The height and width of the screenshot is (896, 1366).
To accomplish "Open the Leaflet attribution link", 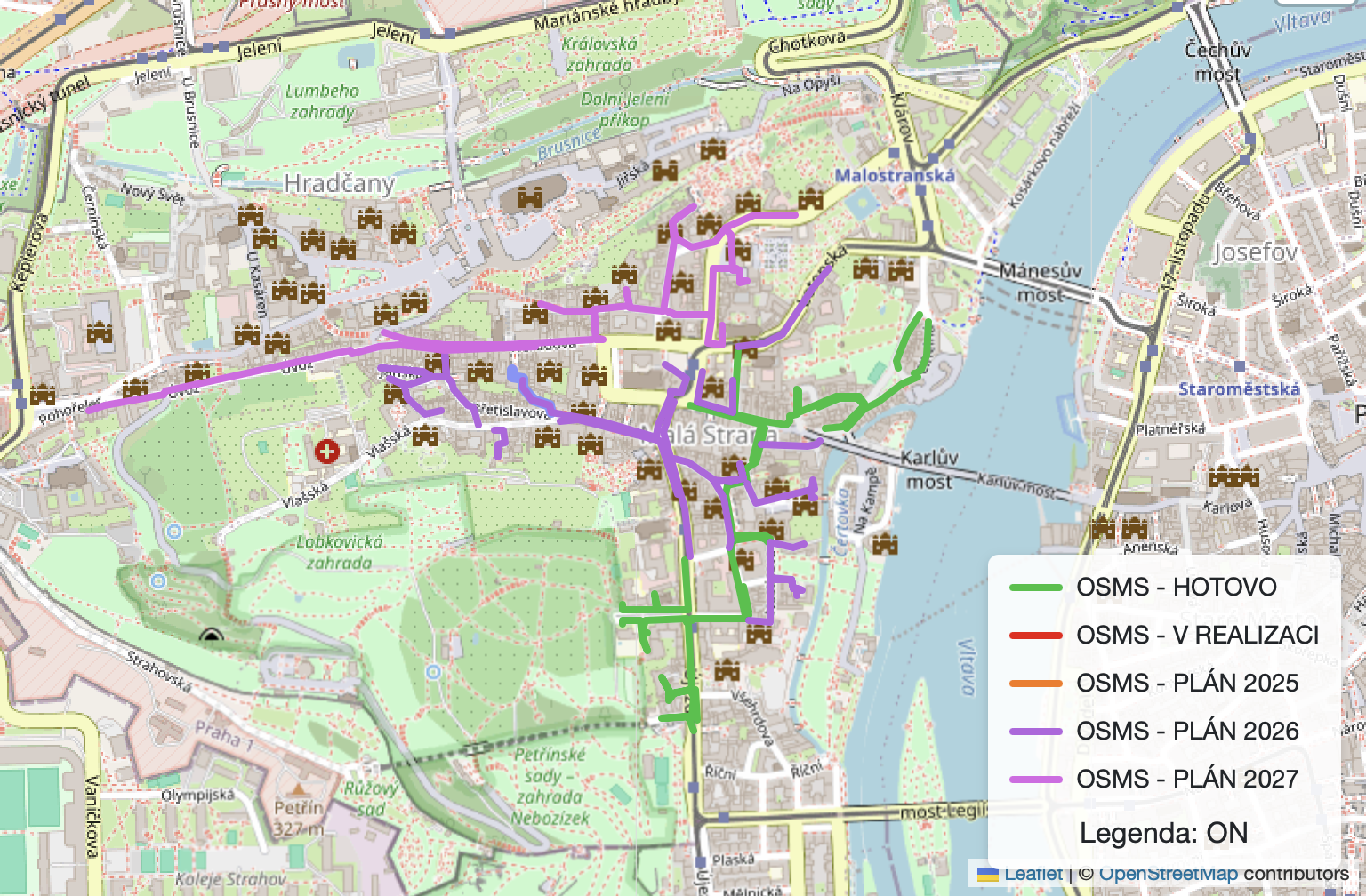I will tap(1033, 874).
